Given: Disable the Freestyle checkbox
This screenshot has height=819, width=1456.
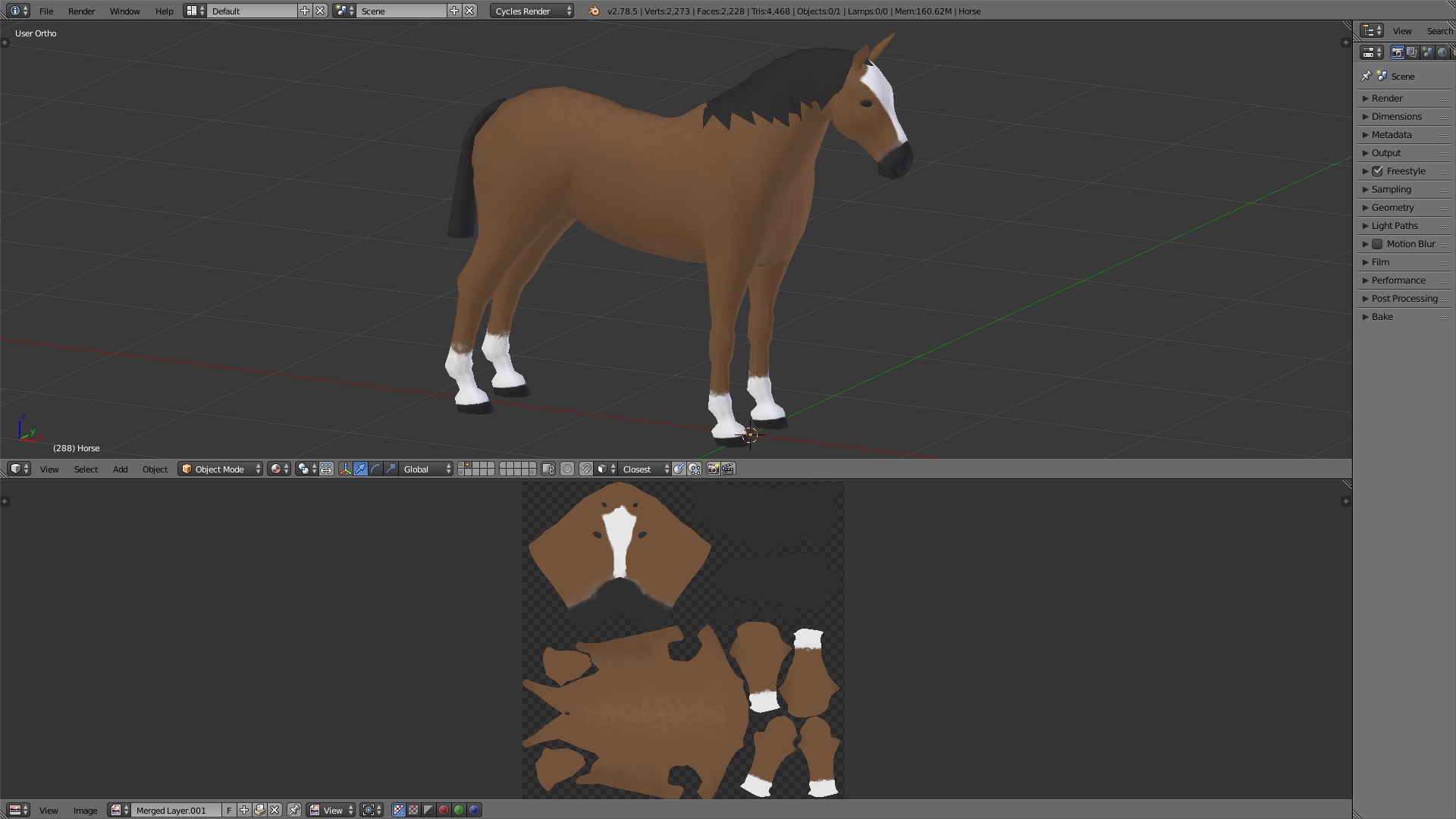Looking at the screenshot, I should pos(1377,171).
